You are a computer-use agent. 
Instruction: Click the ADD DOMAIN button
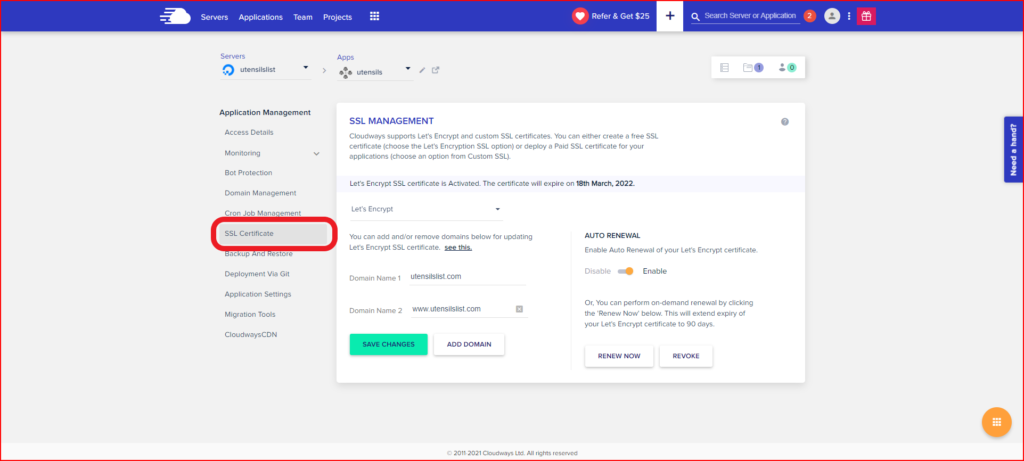(x=469, y=345)
